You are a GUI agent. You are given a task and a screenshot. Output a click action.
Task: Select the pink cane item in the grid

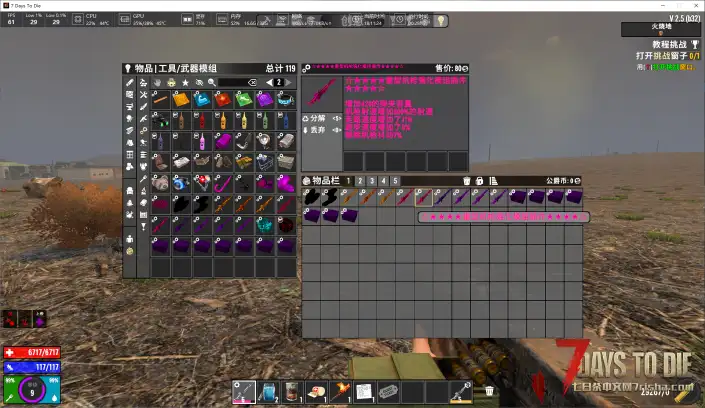tap(222, 183)
